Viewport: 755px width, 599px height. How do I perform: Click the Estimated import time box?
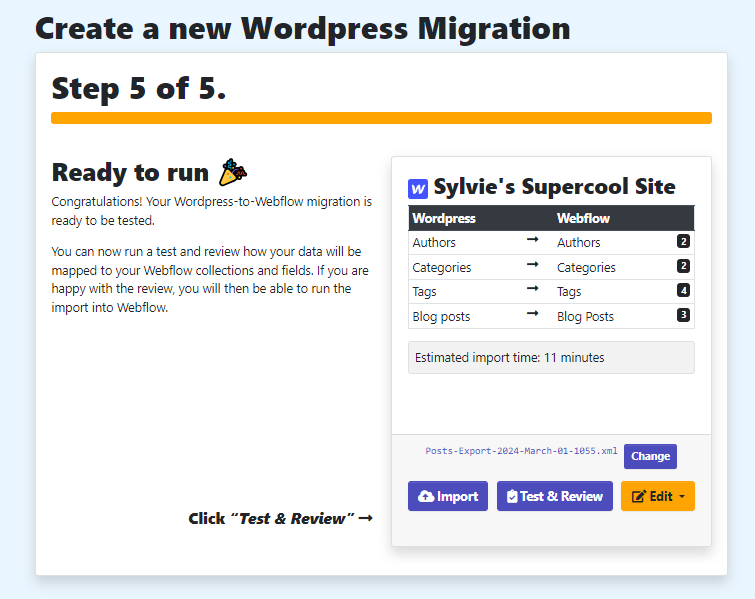point(551,357)
